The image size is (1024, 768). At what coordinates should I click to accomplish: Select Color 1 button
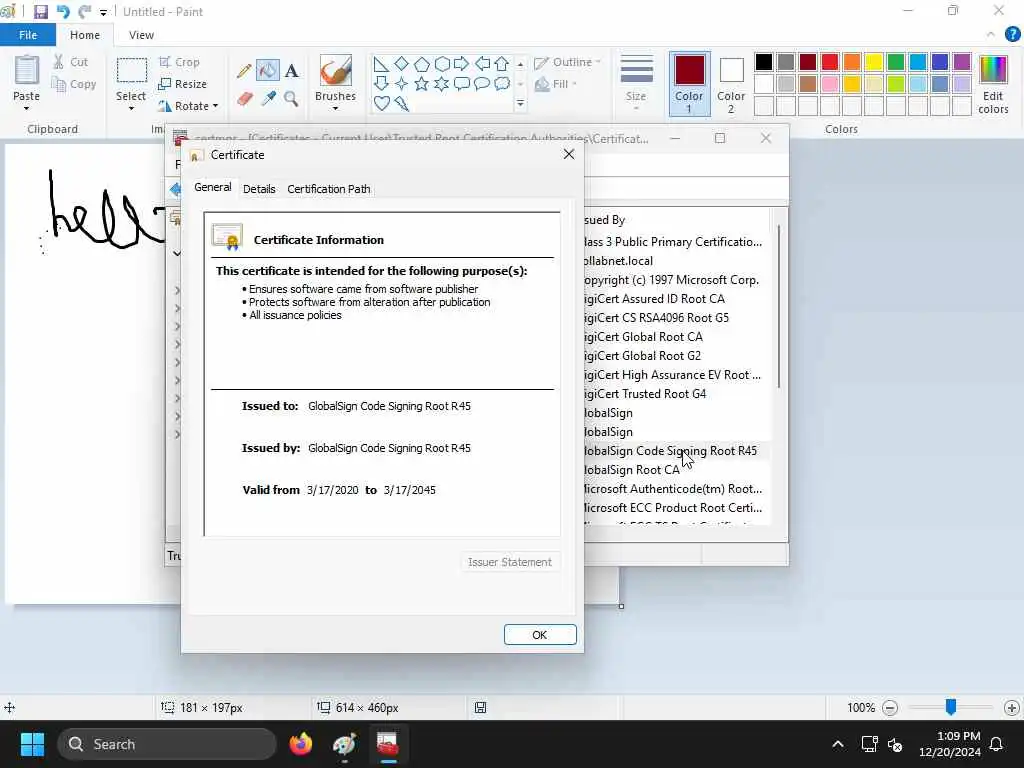point(689,84)
